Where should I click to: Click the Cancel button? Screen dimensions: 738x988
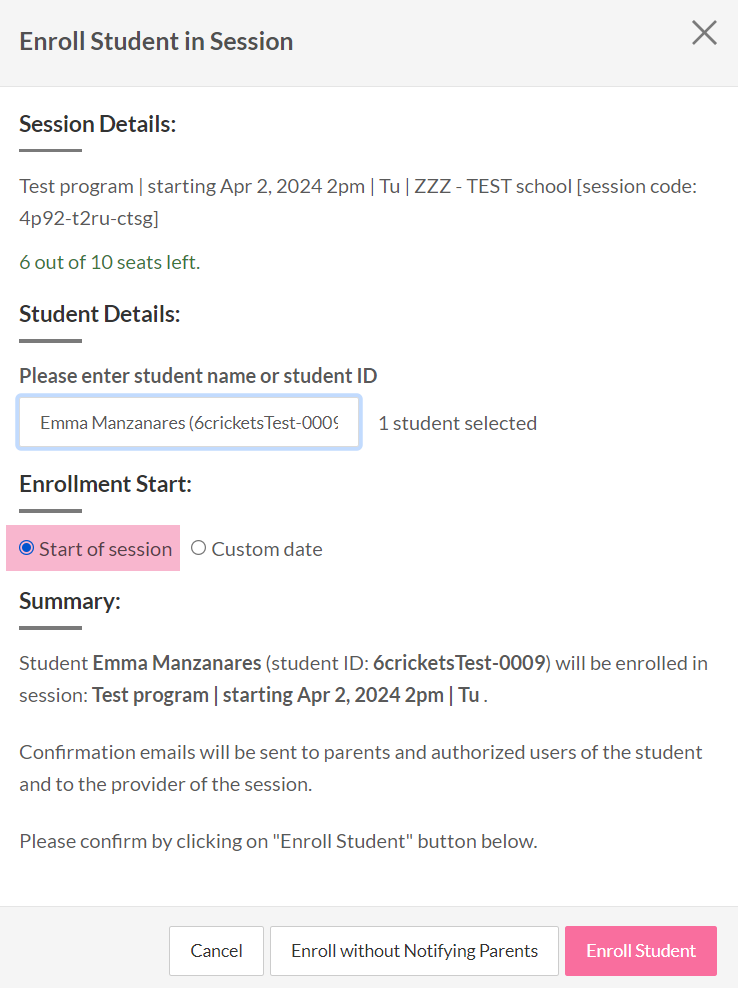coord(216,951)
